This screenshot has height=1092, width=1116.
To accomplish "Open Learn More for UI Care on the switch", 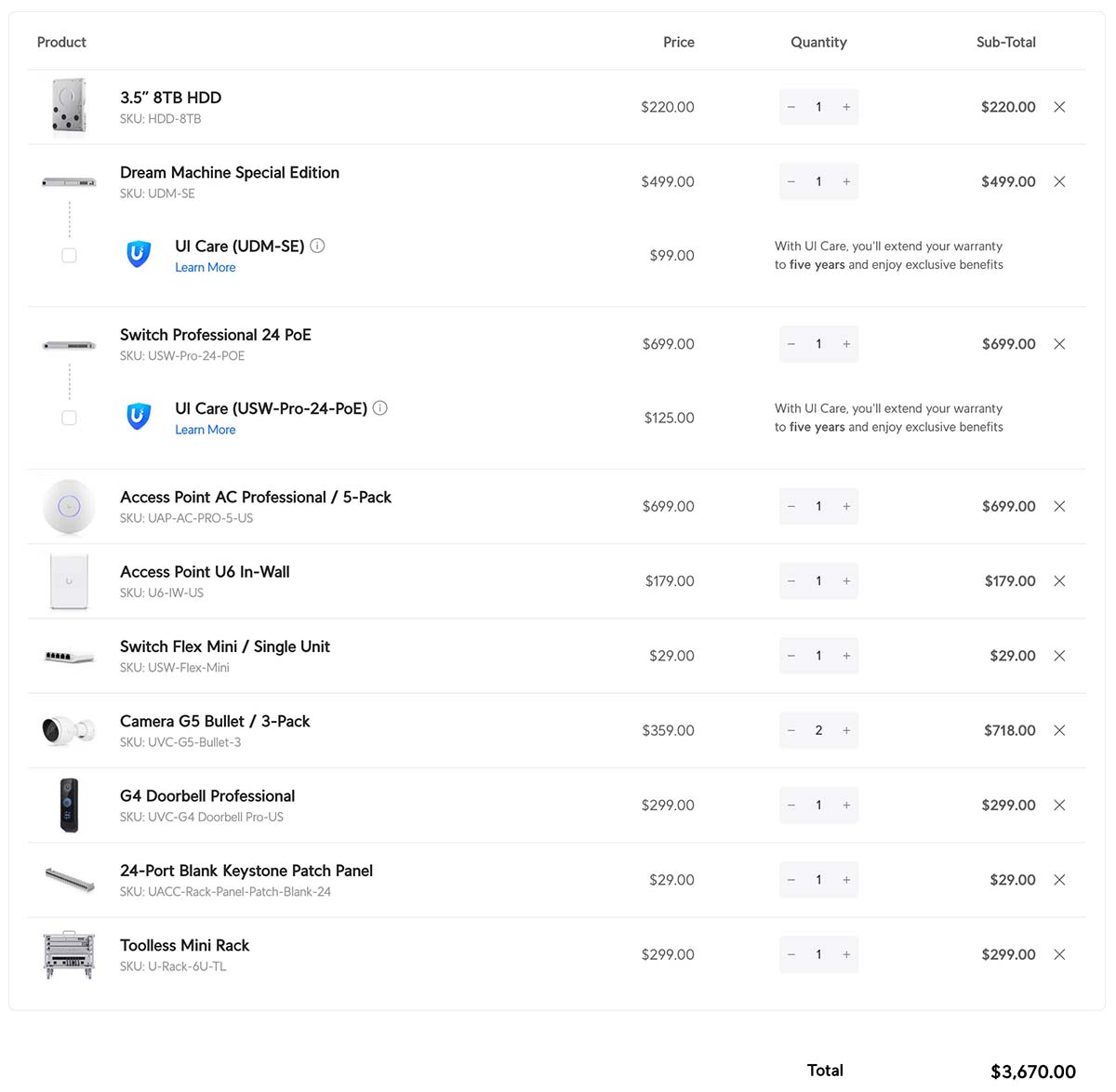I will 205,430.
